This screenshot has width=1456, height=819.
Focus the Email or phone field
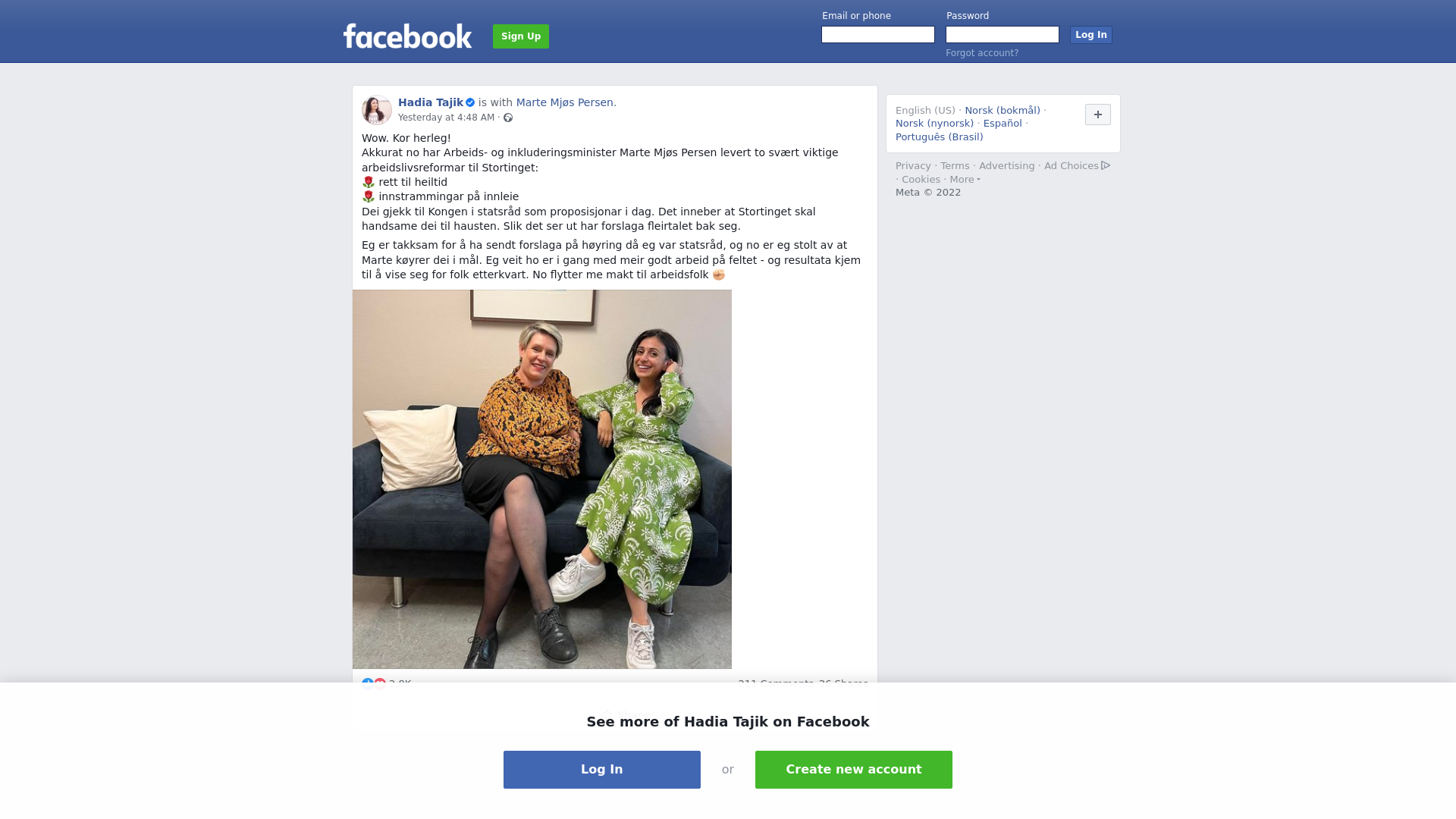[878, 35]
